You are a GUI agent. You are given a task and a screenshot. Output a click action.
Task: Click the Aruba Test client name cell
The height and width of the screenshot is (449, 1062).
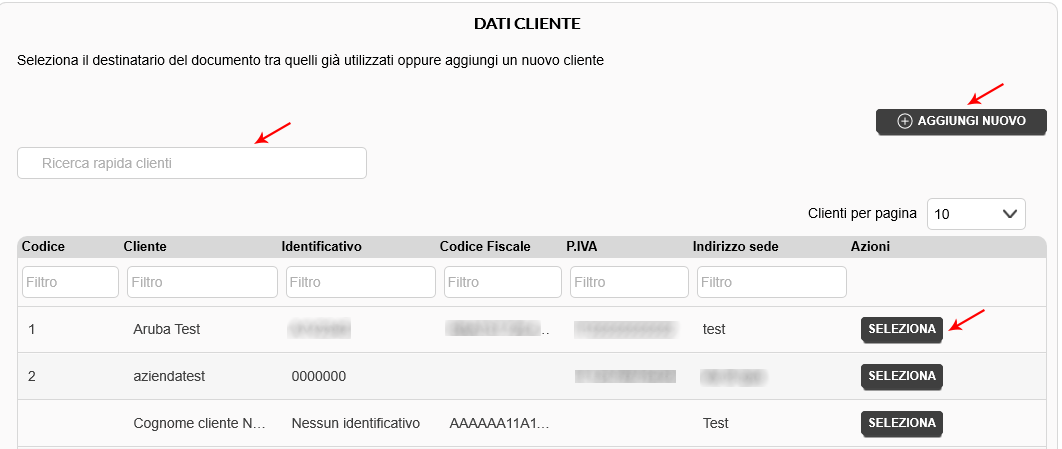[x=167, y=329]
